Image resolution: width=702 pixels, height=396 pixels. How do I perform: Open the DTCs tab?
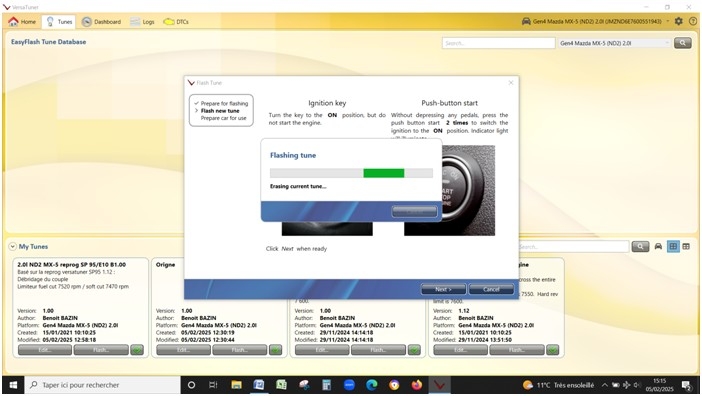point(176,21)
